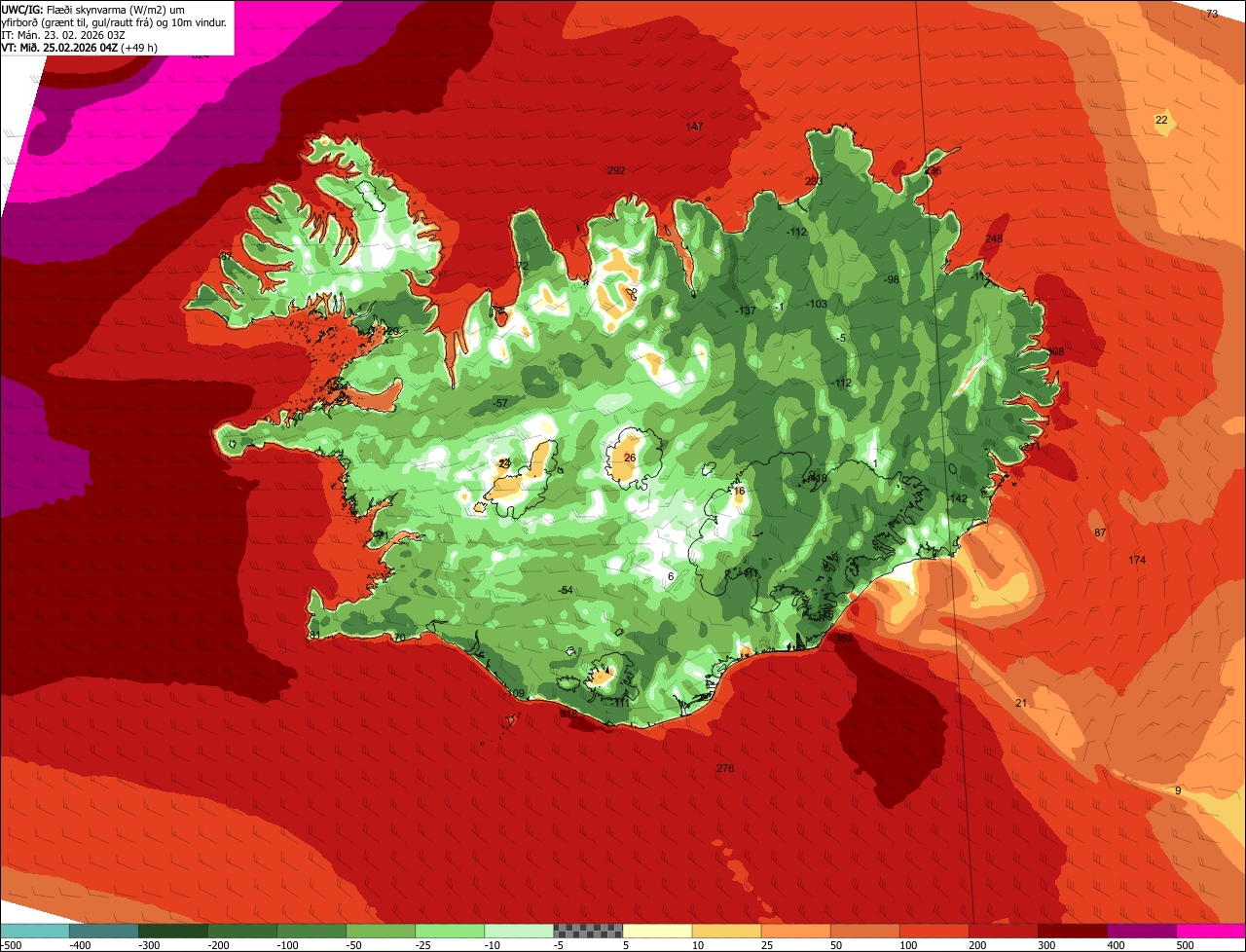Click the '-500' legend label
Image resolution: width=1246 pixels, height=952 pixels.
pos(12,944)
